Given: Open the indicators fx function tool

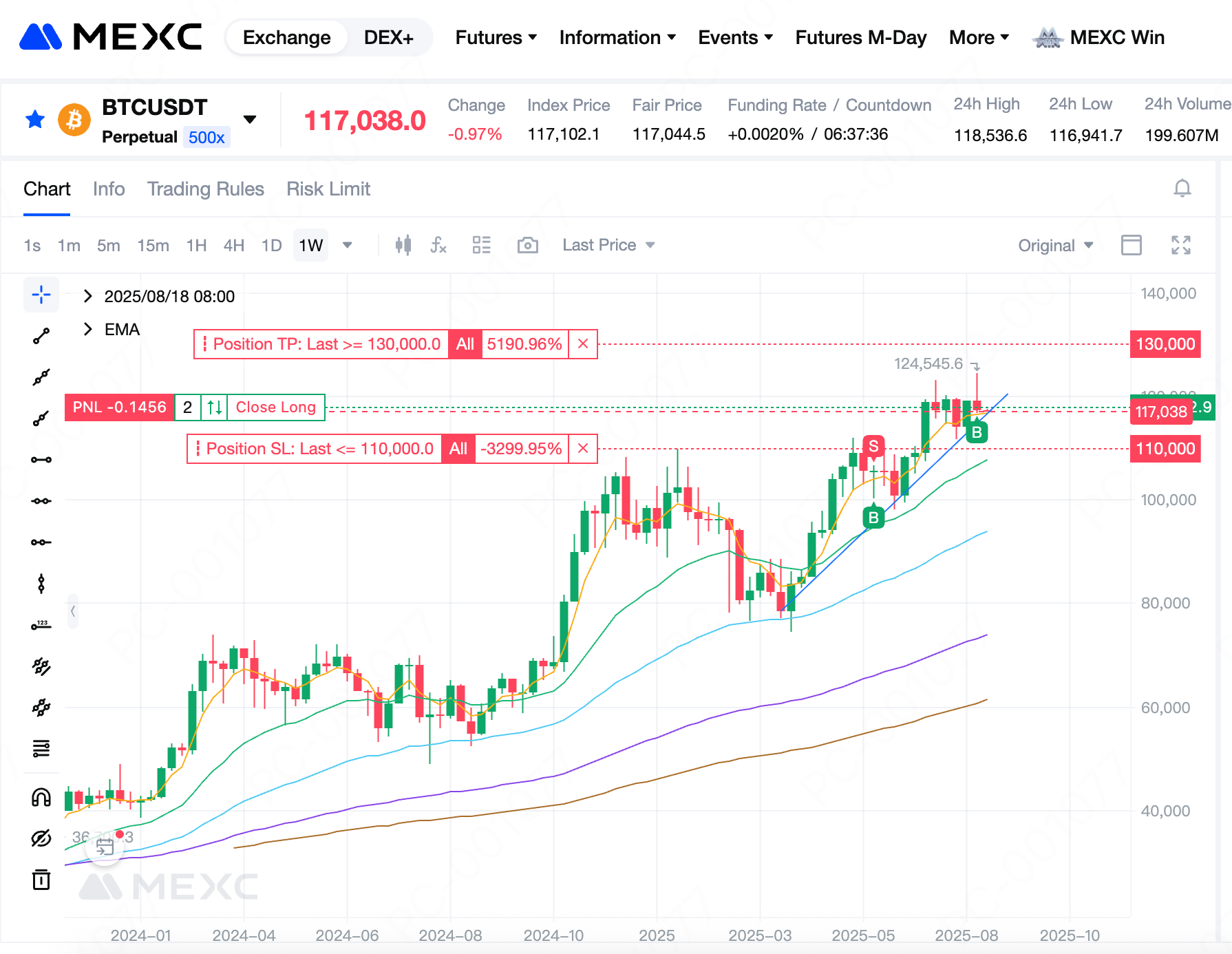Looking at the screenshot, I should coord(438,245).
